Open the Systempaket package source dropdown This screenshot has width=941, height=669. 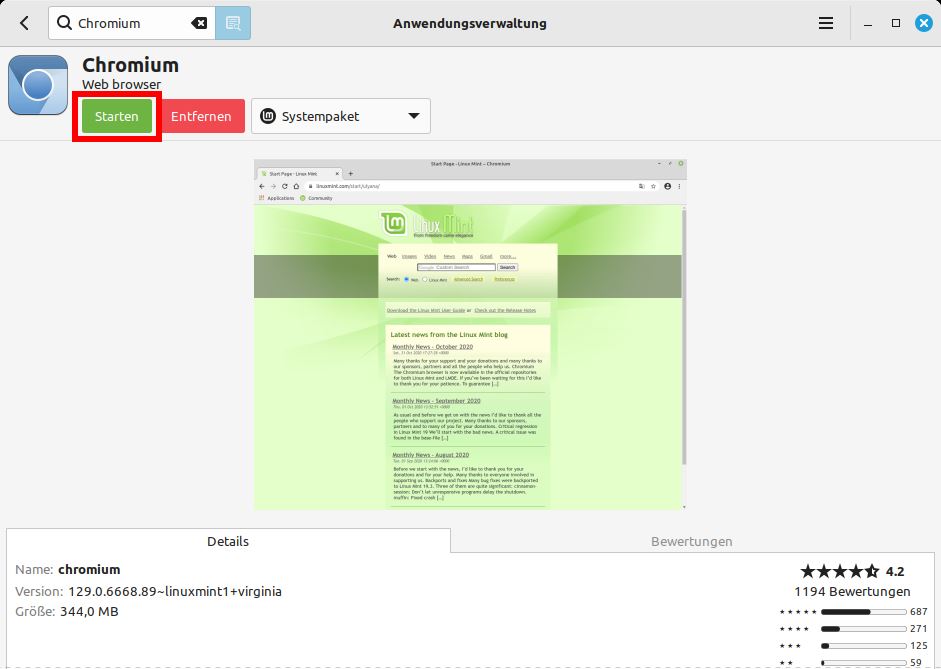pos(340,116)
